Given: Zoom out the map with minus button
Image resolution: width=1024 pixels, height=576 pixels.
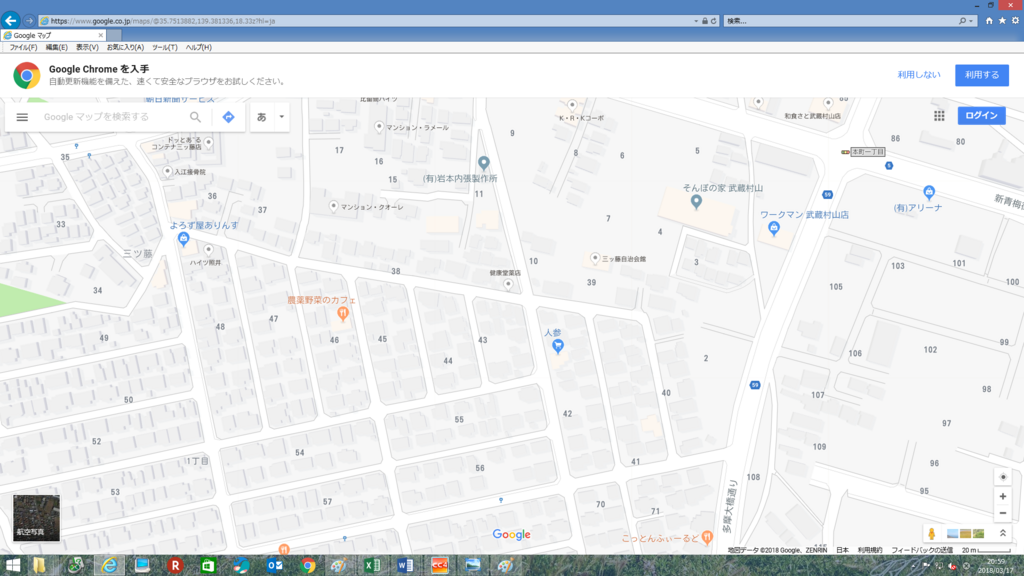Looking at the screenshot, I should (1003, 513).
